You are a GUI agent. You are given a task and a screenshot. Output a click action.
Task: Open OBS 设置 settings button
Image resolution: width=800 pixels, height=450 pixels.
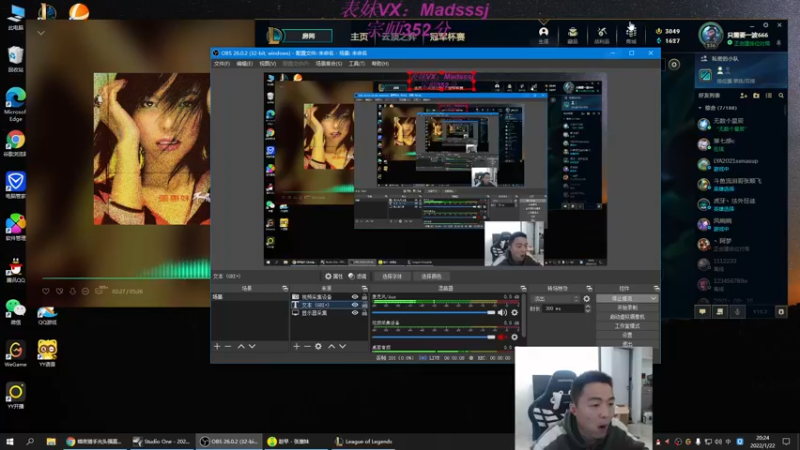pyautogui.click(x=627, y=335)
